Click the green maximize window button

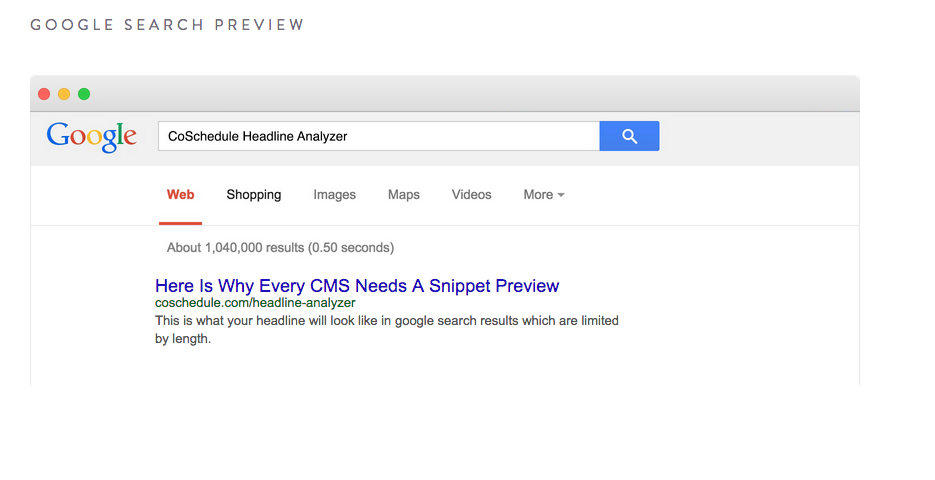point(84,94)
